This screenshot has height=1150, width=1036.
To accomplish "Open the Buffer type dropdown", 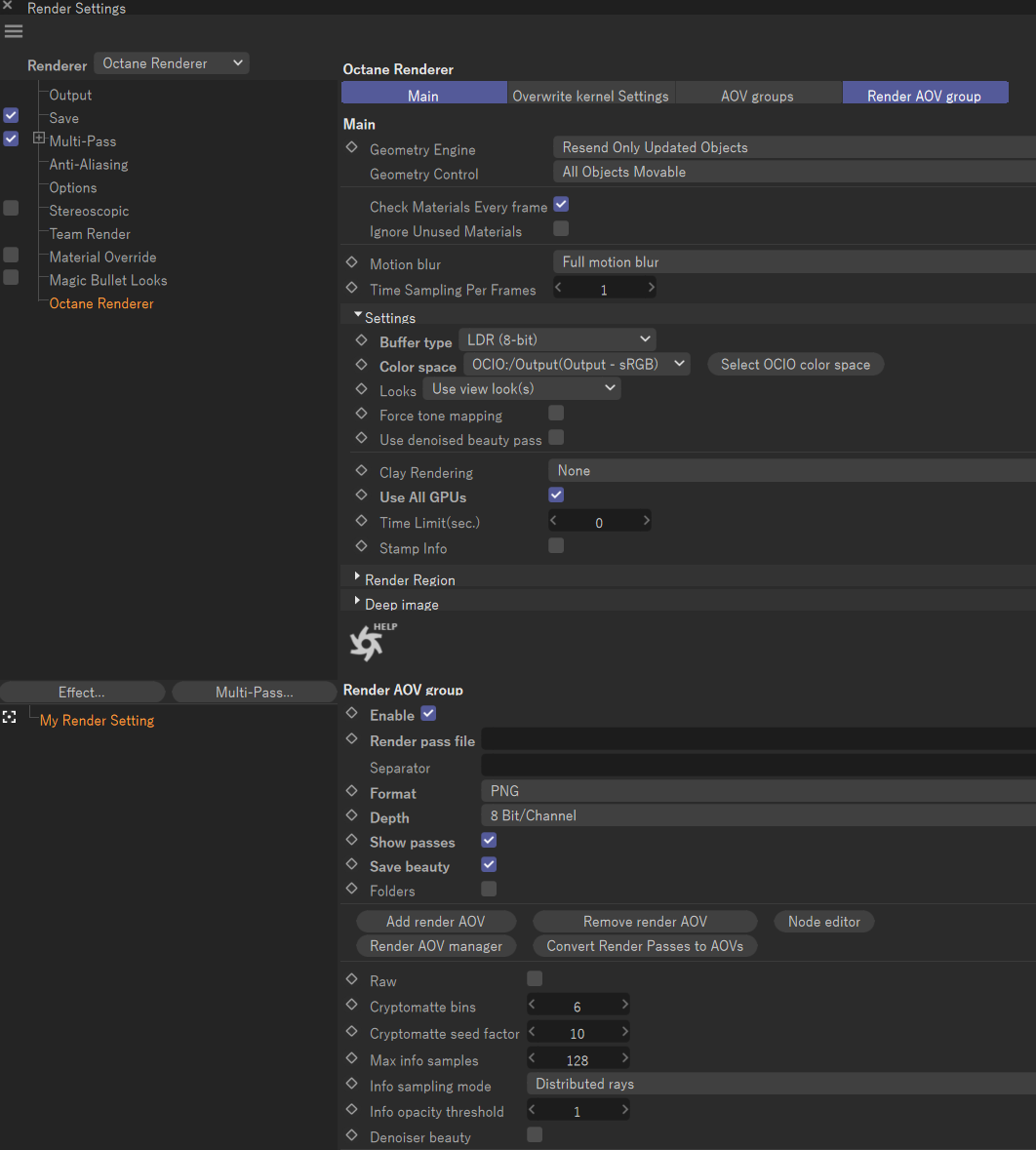I will coord(557,339).
